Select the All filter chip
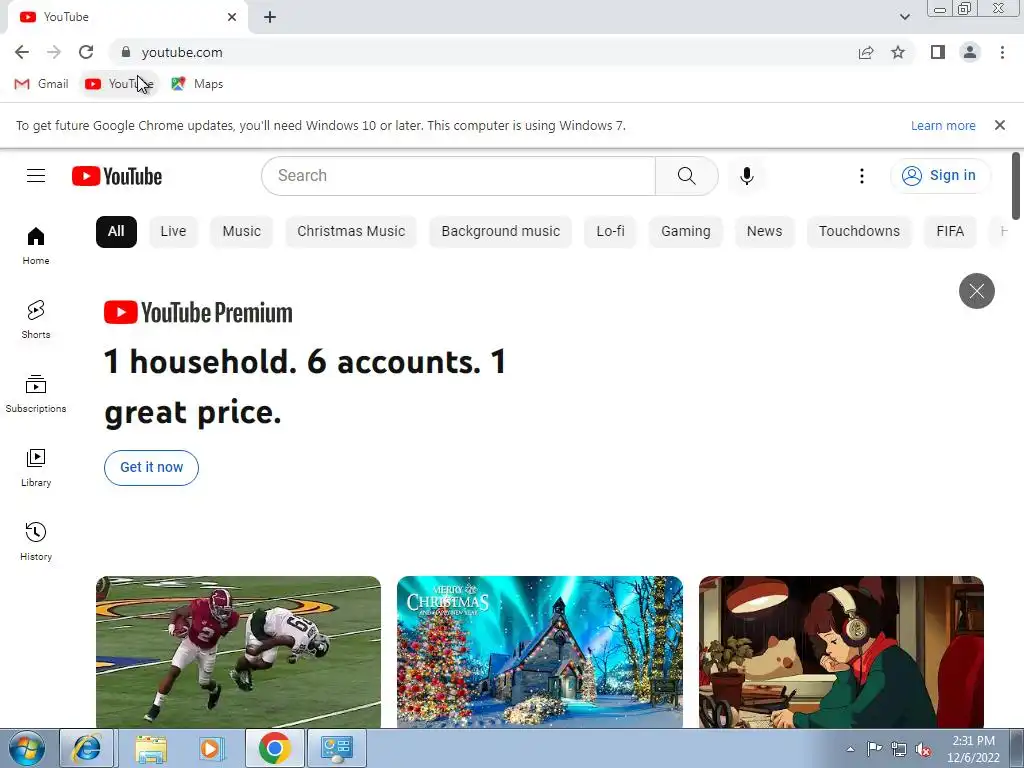 pyautogui.click(x=116, y=232)
